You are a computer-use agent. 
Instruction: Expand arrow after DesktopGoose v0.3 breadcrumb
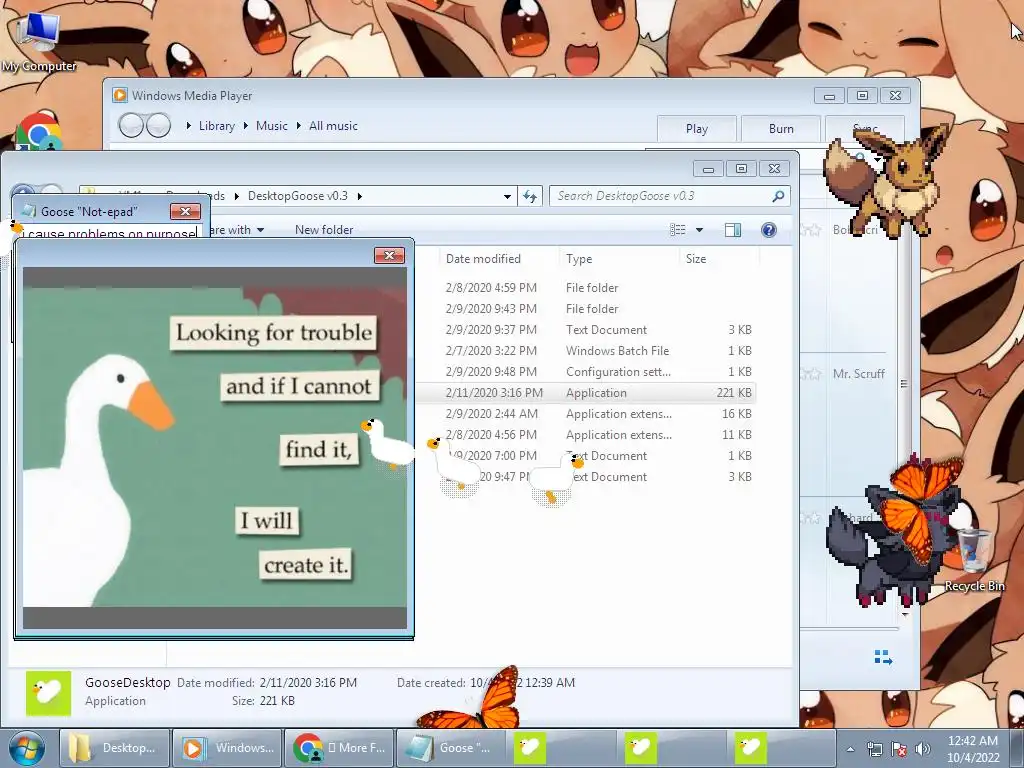coord(359,196)
